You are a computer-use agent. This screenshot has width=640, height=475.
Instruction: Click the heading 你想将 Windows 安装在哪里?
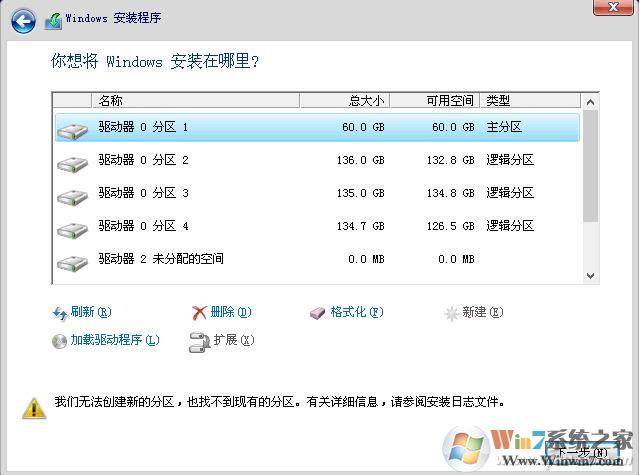tap(155, 62)
